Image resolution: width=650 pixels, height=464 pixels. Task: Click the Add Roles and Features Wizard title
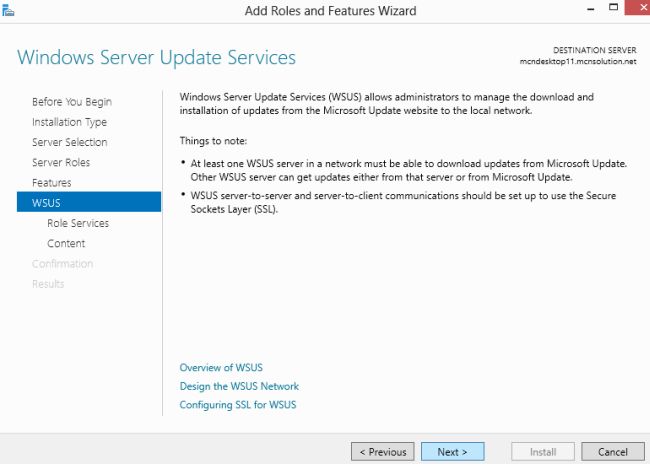tap(330, 10)
